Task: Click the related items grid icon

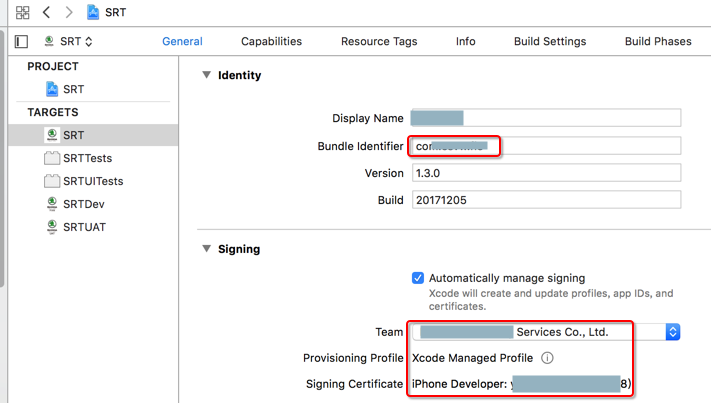Action: [22, 13]
